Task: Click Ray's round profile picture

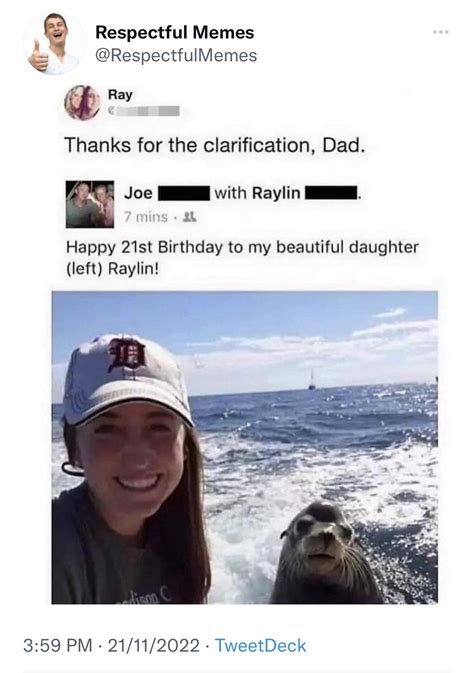Action: pyautogui.click(x=82, y=103)
